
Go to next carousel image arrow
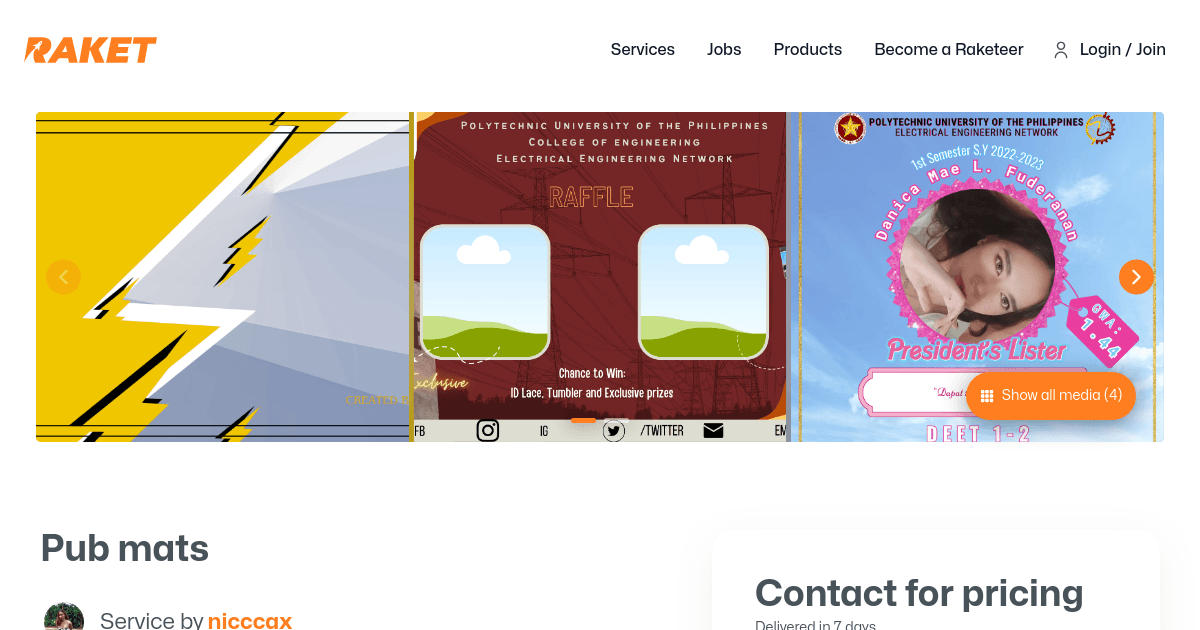pos(1136,277)
